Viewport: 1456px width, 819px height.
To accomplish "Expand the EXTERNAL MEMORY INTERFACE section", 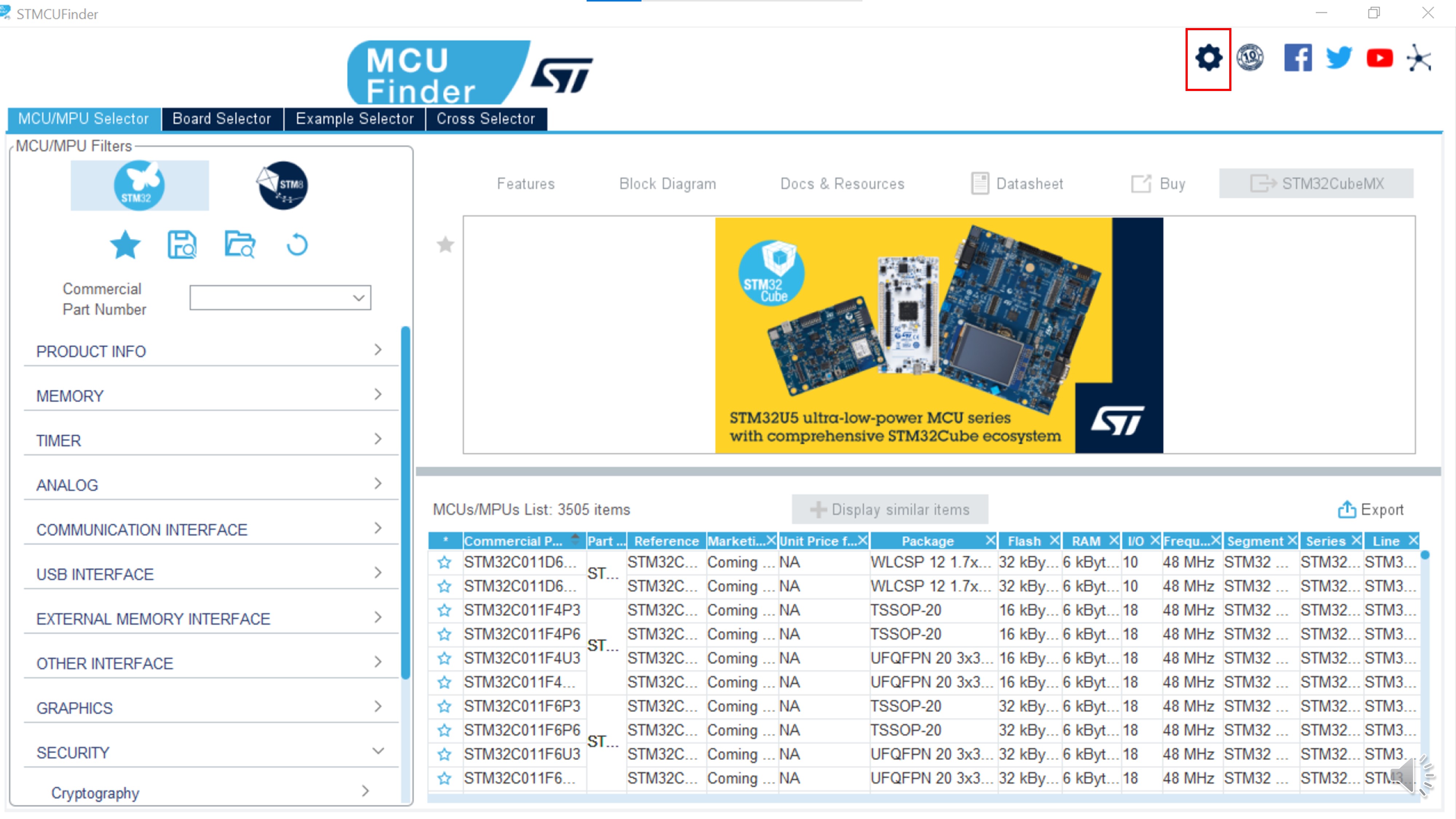I will pyautogui.click(x=211, y=619).
